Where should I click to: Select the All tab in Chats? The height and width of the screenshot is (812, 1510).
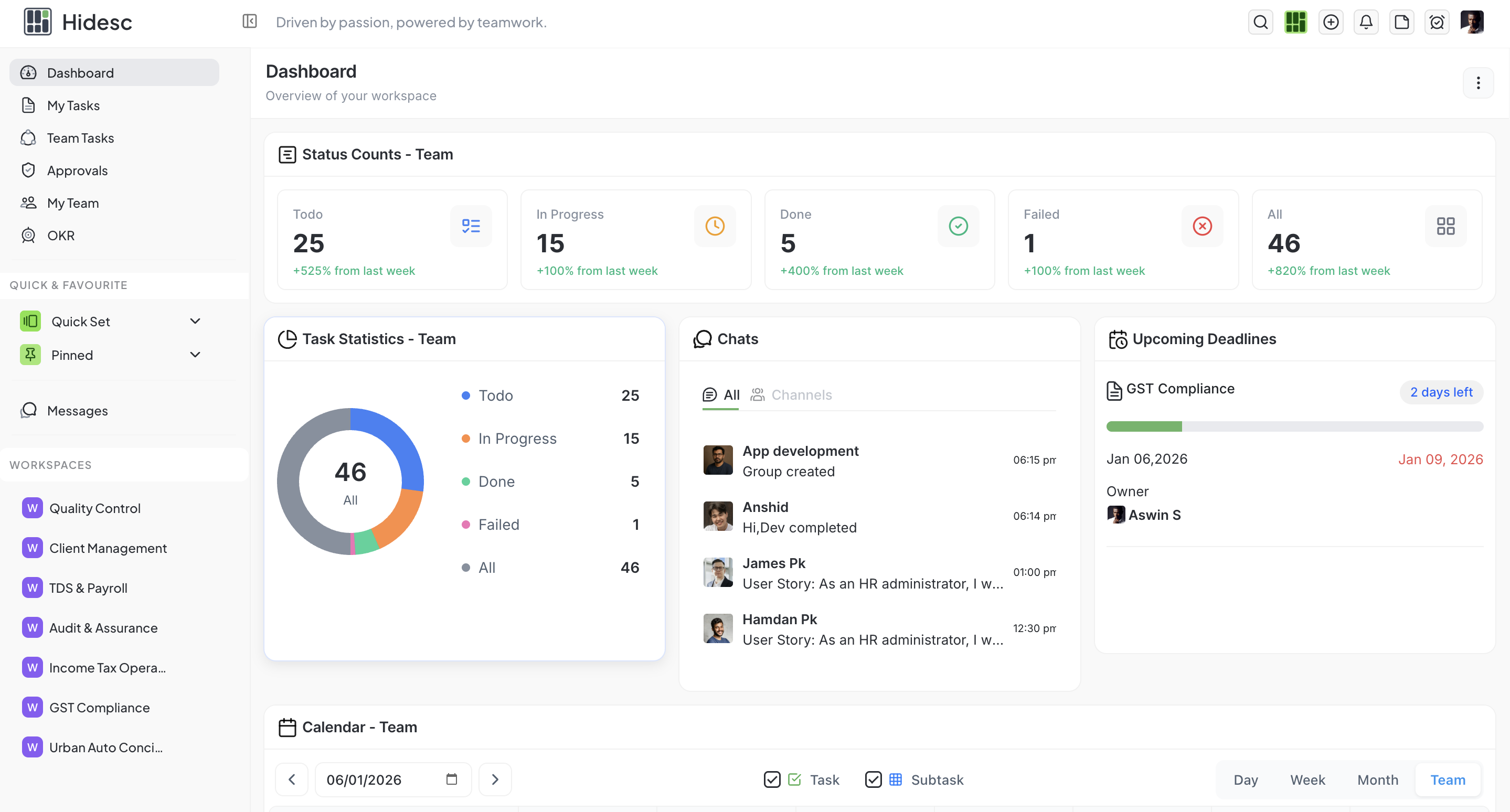720,394
